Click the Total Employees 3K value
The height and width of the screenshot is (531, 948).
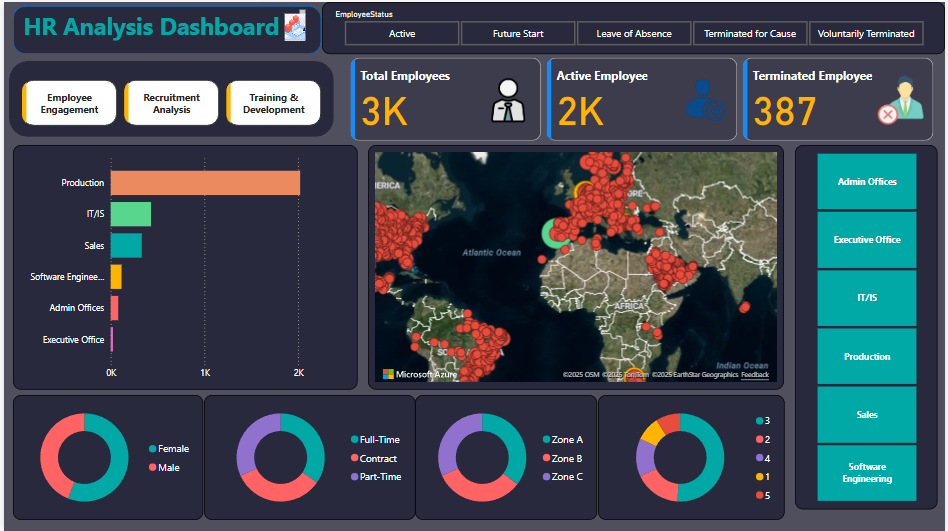(385, 112)
